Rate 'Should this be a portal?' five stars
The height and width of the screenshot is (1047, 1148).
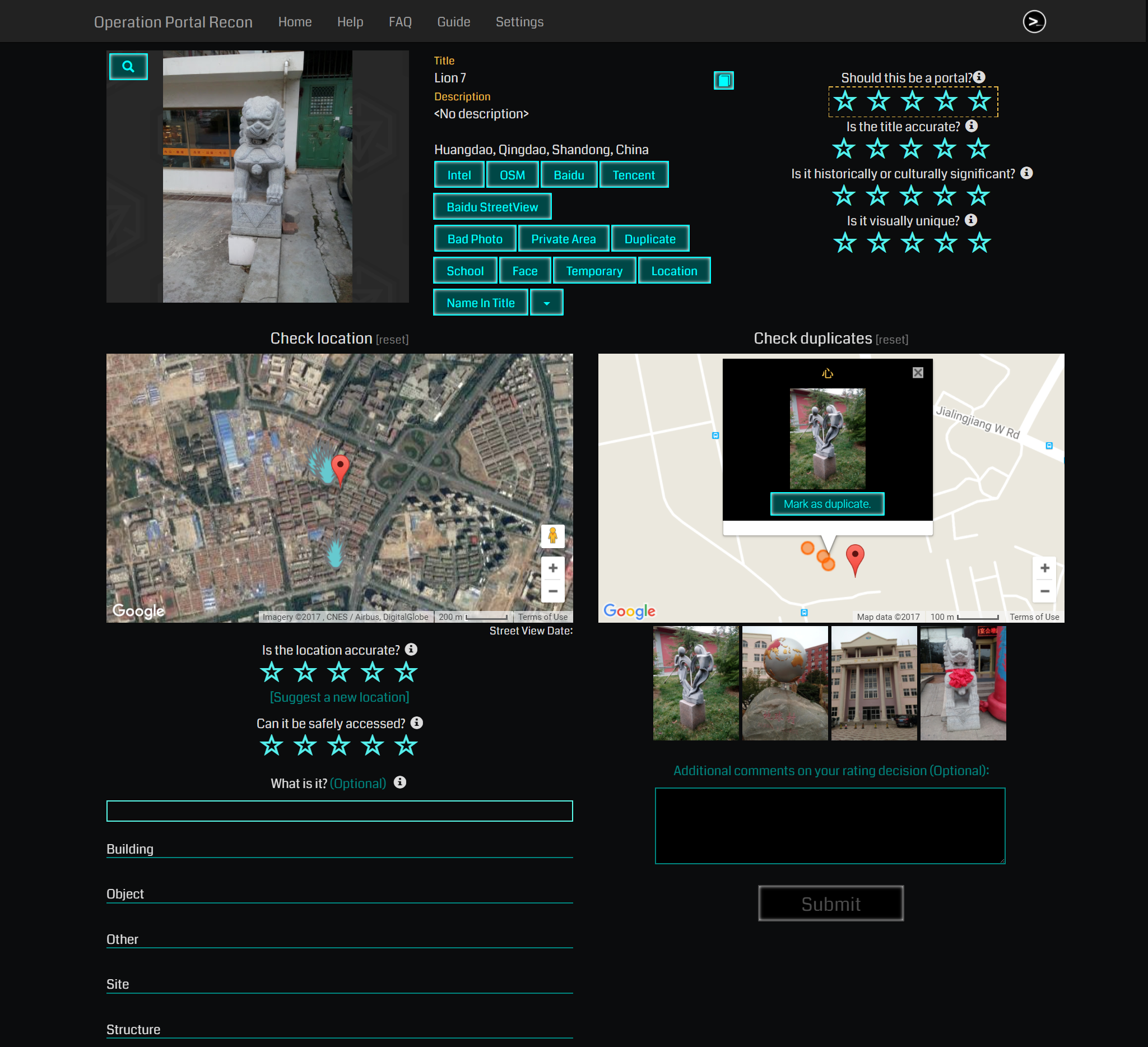pyautogui.click(x=979, y=101)
